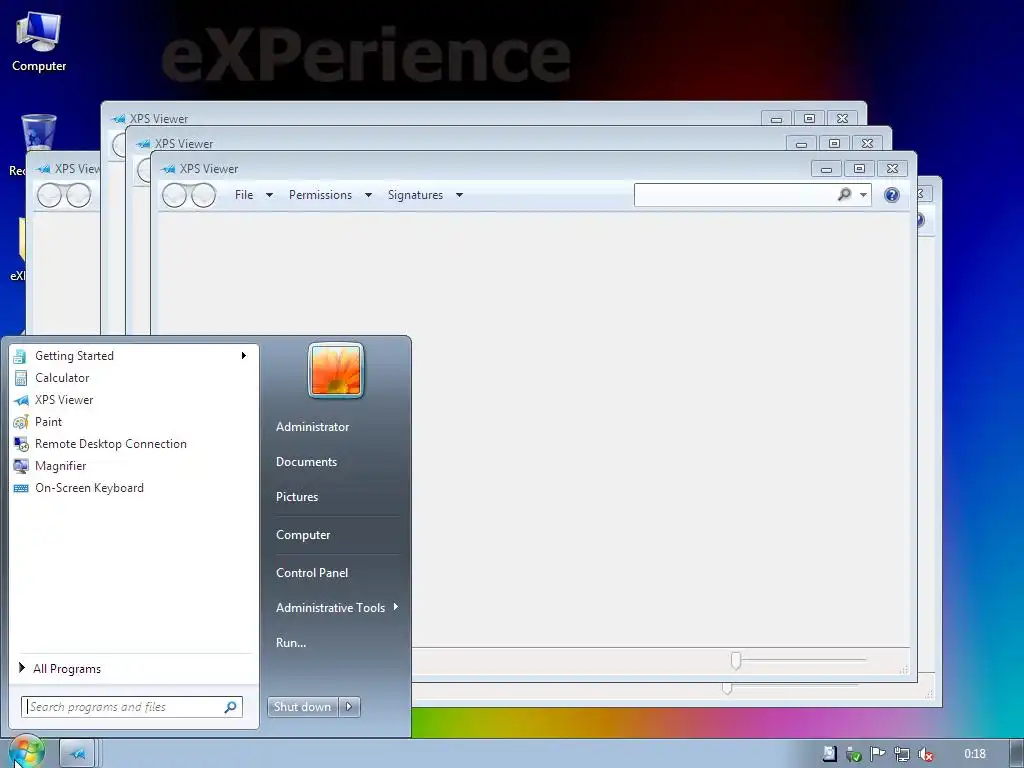Open Control Panel
Image resolution: width=1024 pixels, height=768 pixels.
point(312,573)
